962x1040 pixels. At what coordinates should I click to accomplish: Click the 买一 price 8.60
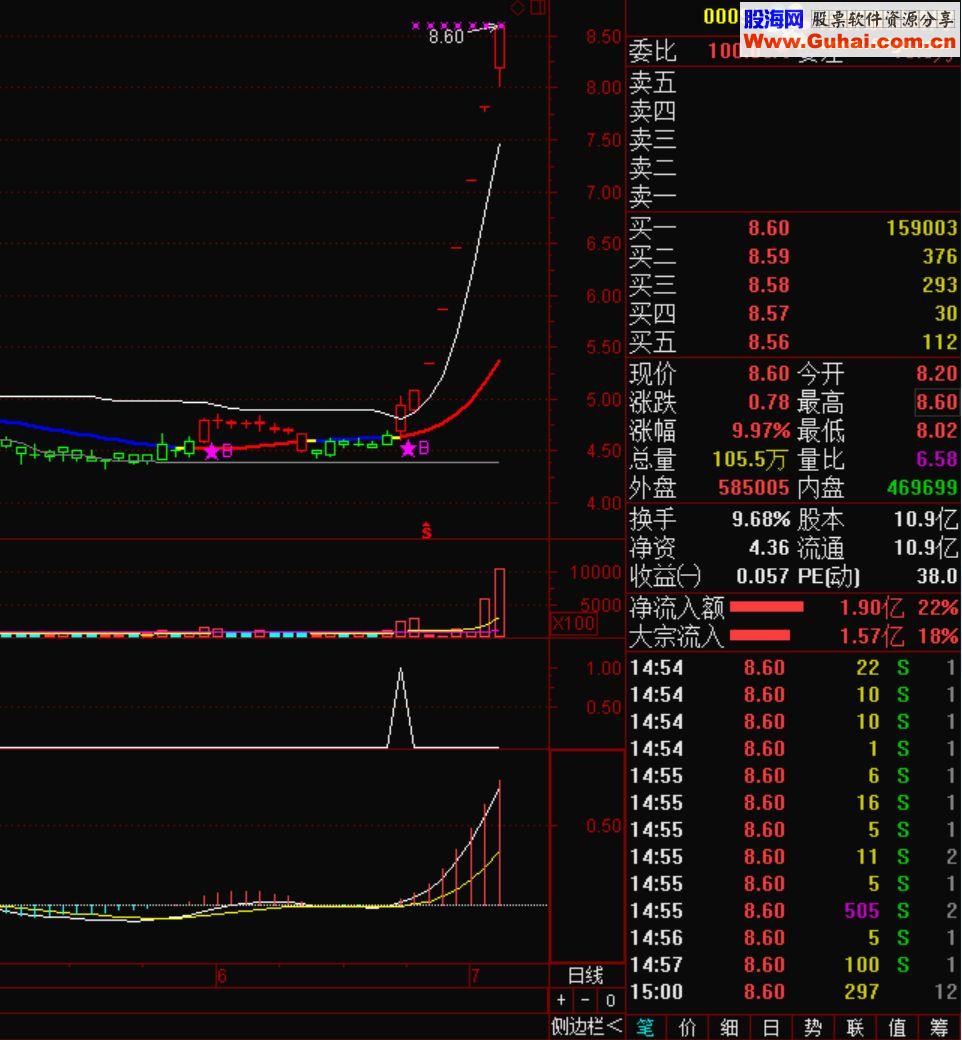pyautogui.click(x=769, y=228)
